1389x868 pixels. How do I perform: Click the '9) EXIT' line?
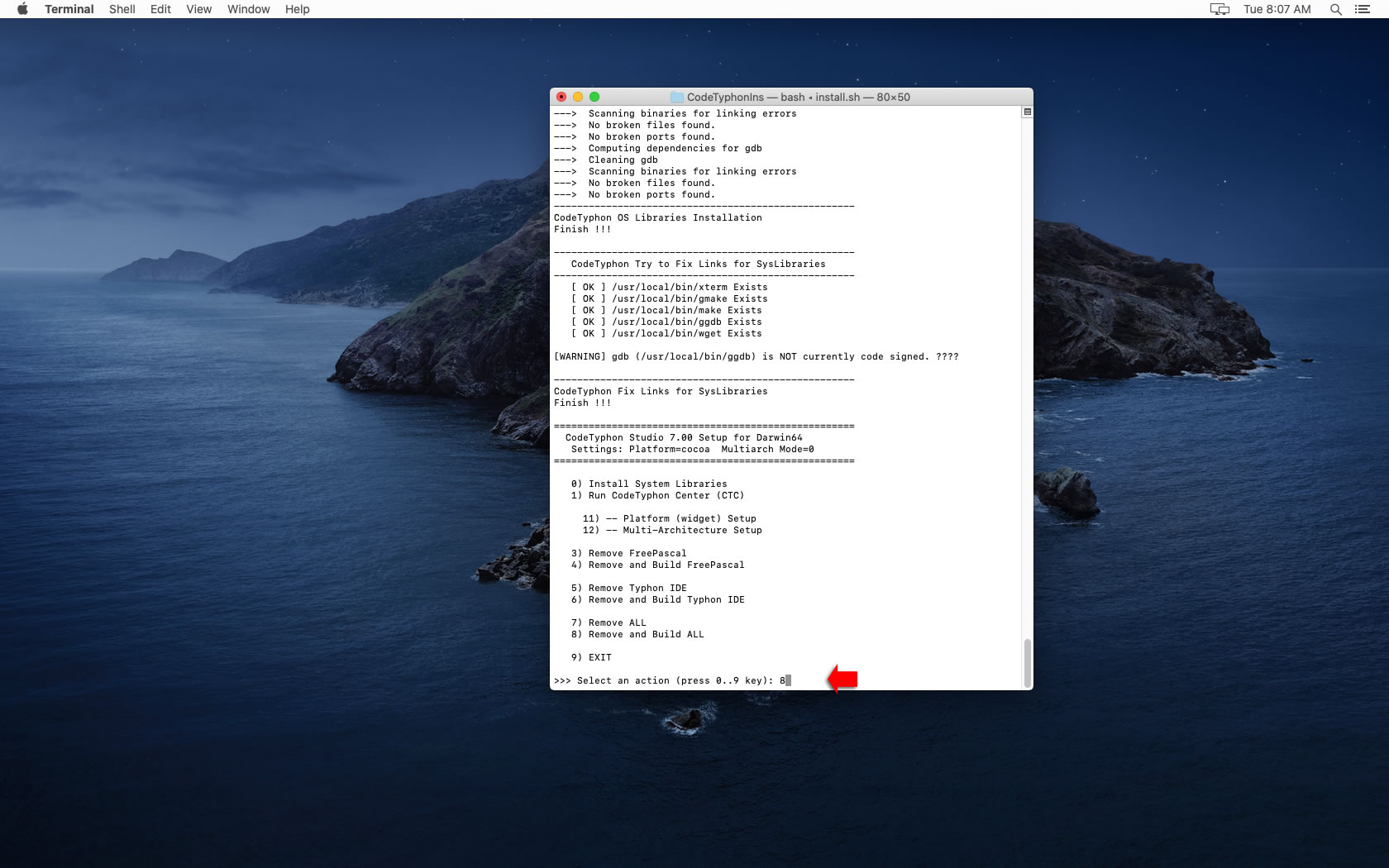pos(591,657)
